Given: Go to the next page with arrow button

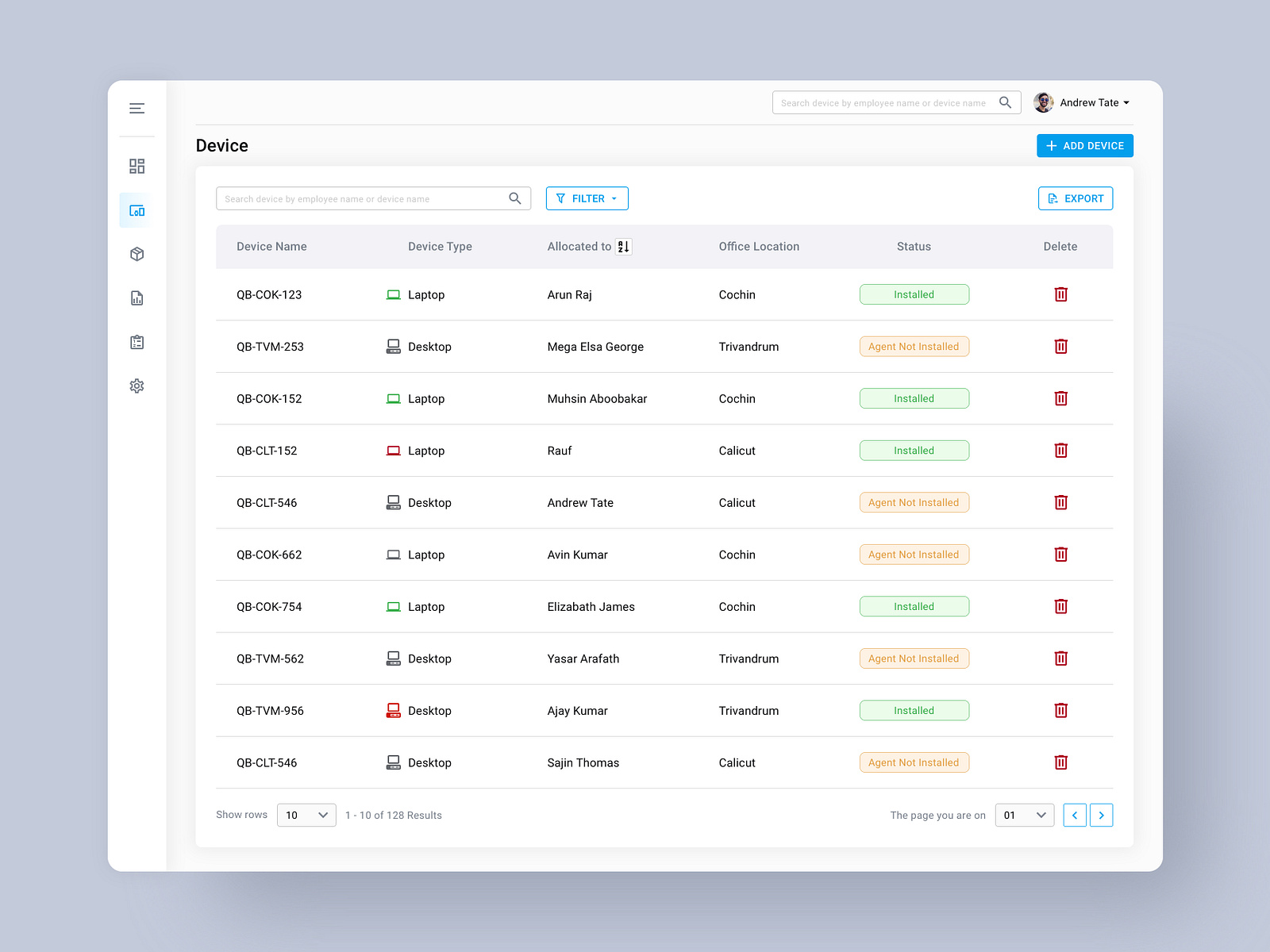Looking at the screenshot, I should coord(1102,815).
